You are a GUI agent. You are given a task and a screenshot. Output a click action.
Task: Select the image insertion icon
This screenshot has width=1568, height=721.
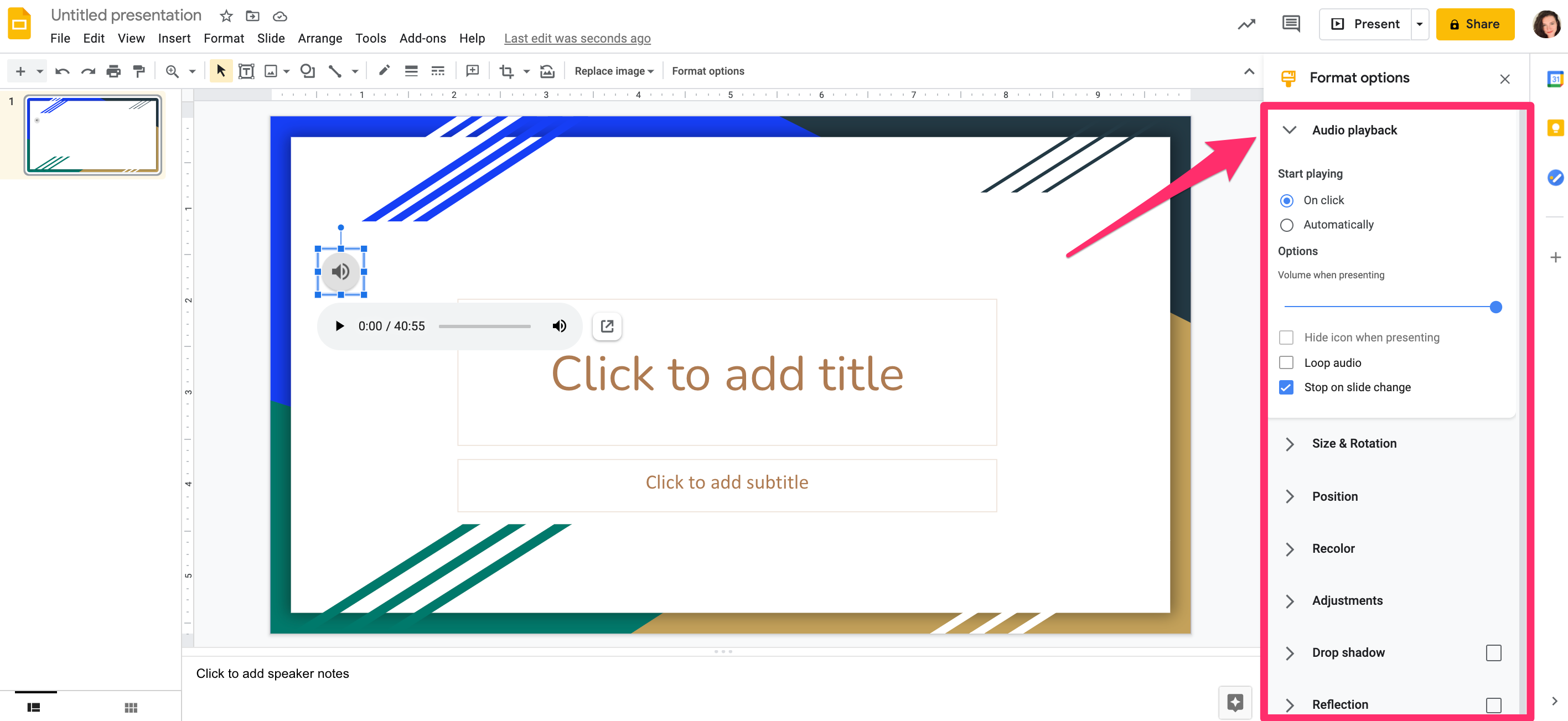271,71
